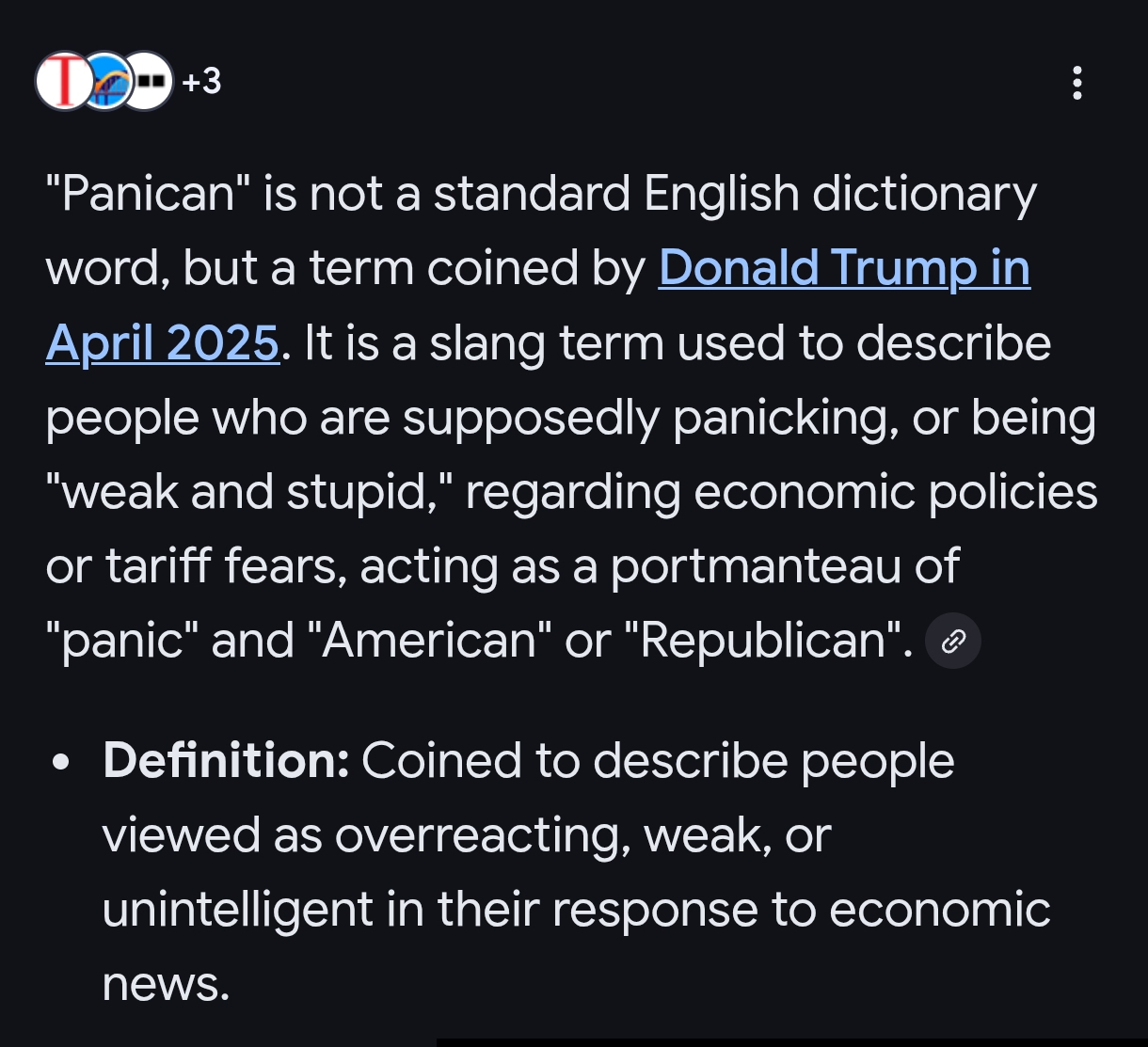This screenshot has width=1148, height=1047.
Task: Click the bullet point before Definition
Action: click(x=62, y=761)
